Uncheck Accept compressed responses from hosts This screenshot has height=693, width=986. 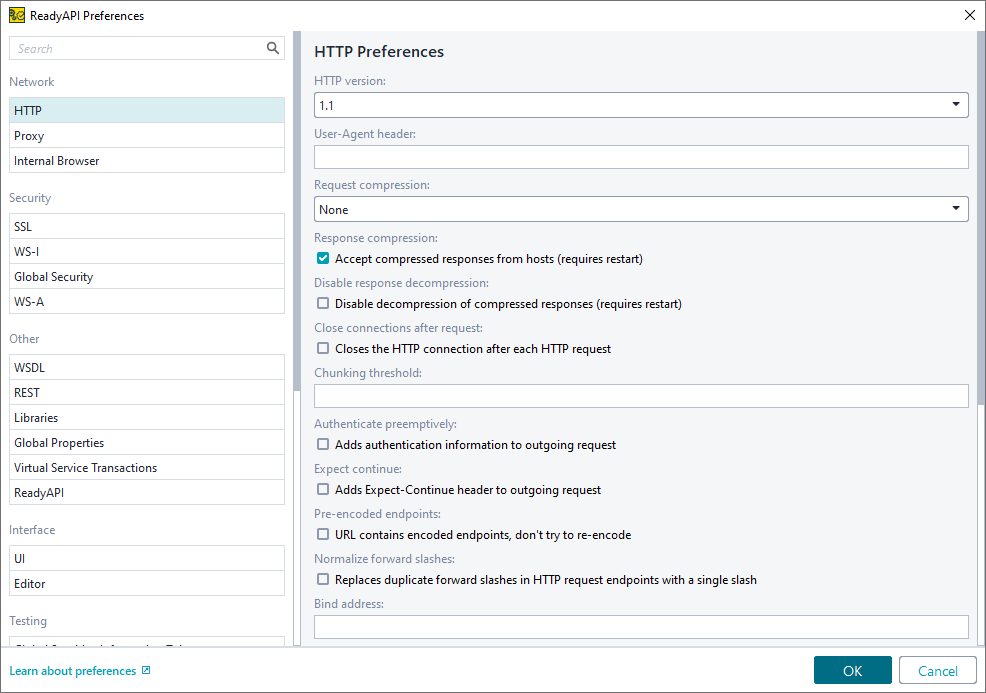(323, 259)
